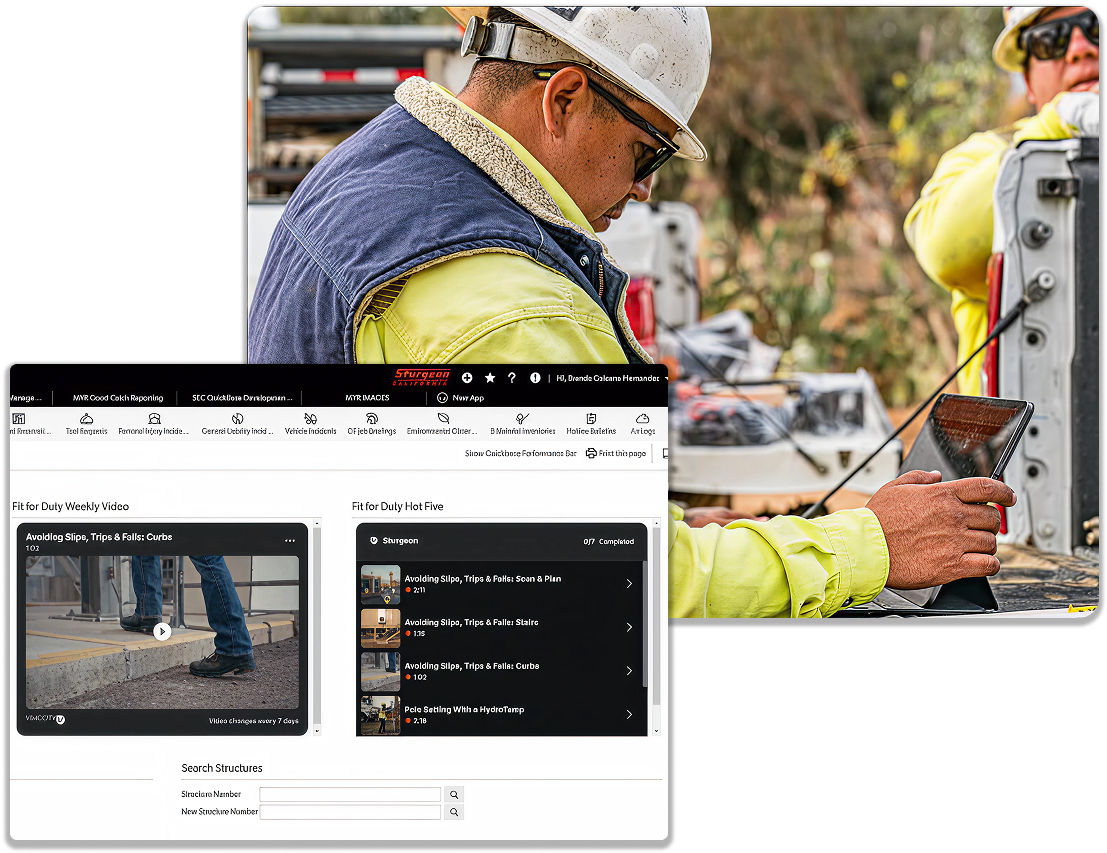Image resolution: width=1107 pixels, height=853 pixels.
Task: Click the help question mark icon
Action: (x=512, y=378)
